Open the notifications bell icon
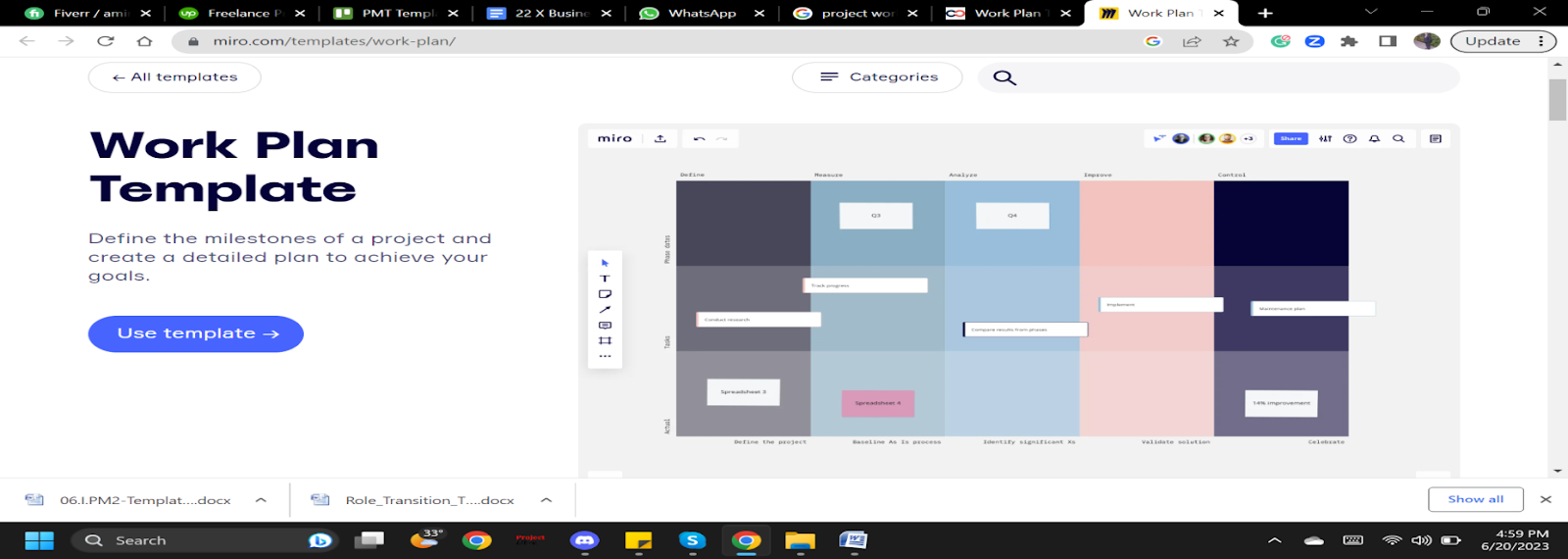 tap(1374, 138)
